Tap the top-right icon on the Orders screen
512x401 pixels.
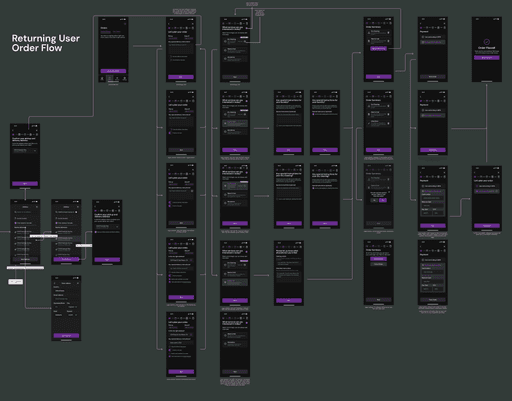[125, 24]
